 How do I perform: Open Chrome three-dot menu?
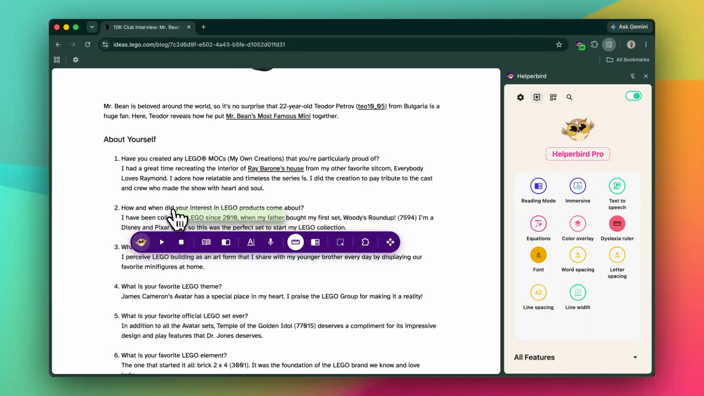[x=646, y=44]
